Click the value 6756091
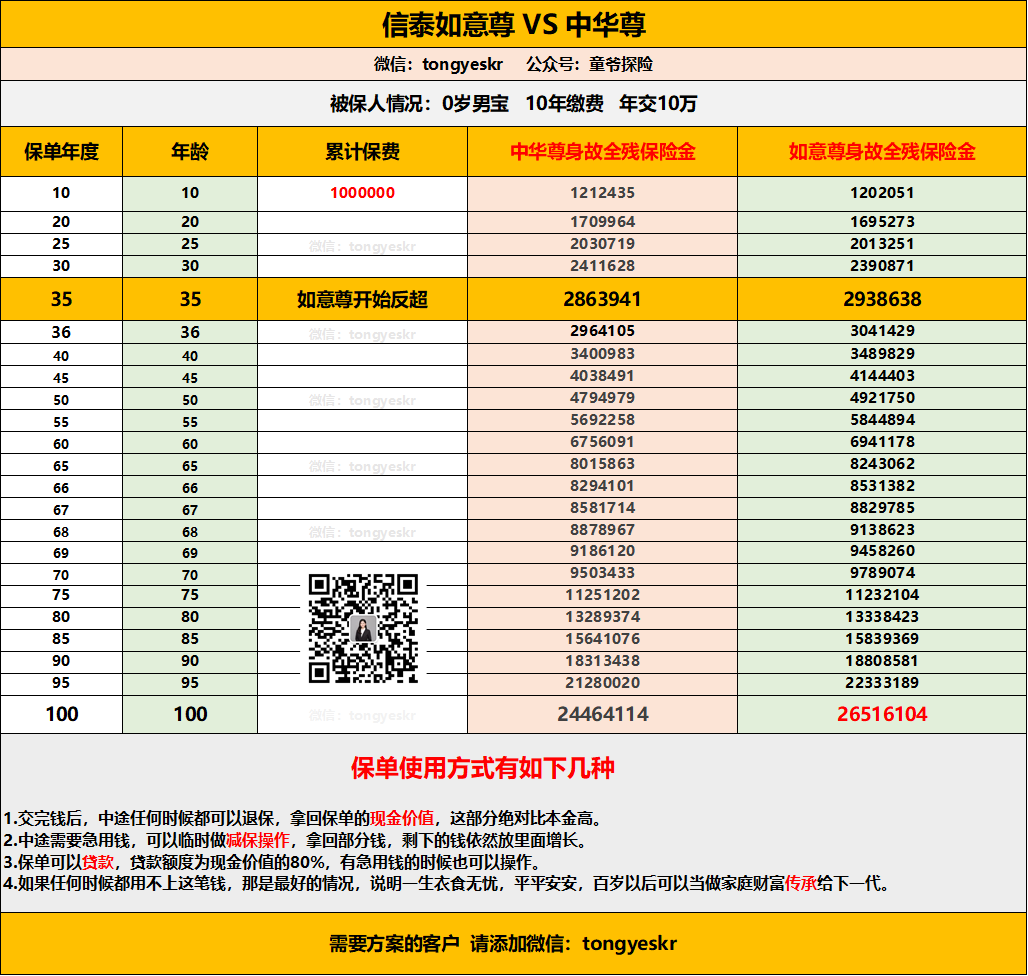Image resolution: width=1028 pixels, height=976 pixels. [x=603, y=442]
